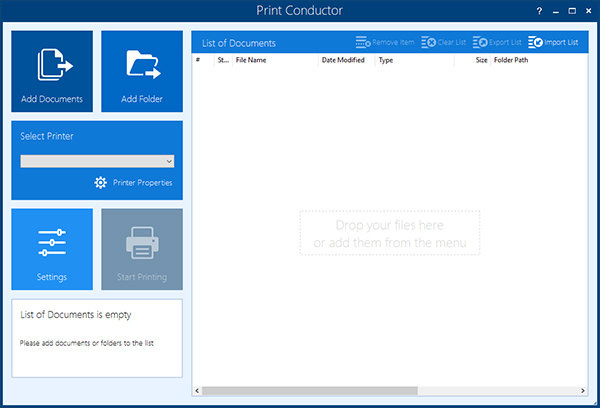
Task: Click Remove Item in the toolbar
Action: coord(384,42)
